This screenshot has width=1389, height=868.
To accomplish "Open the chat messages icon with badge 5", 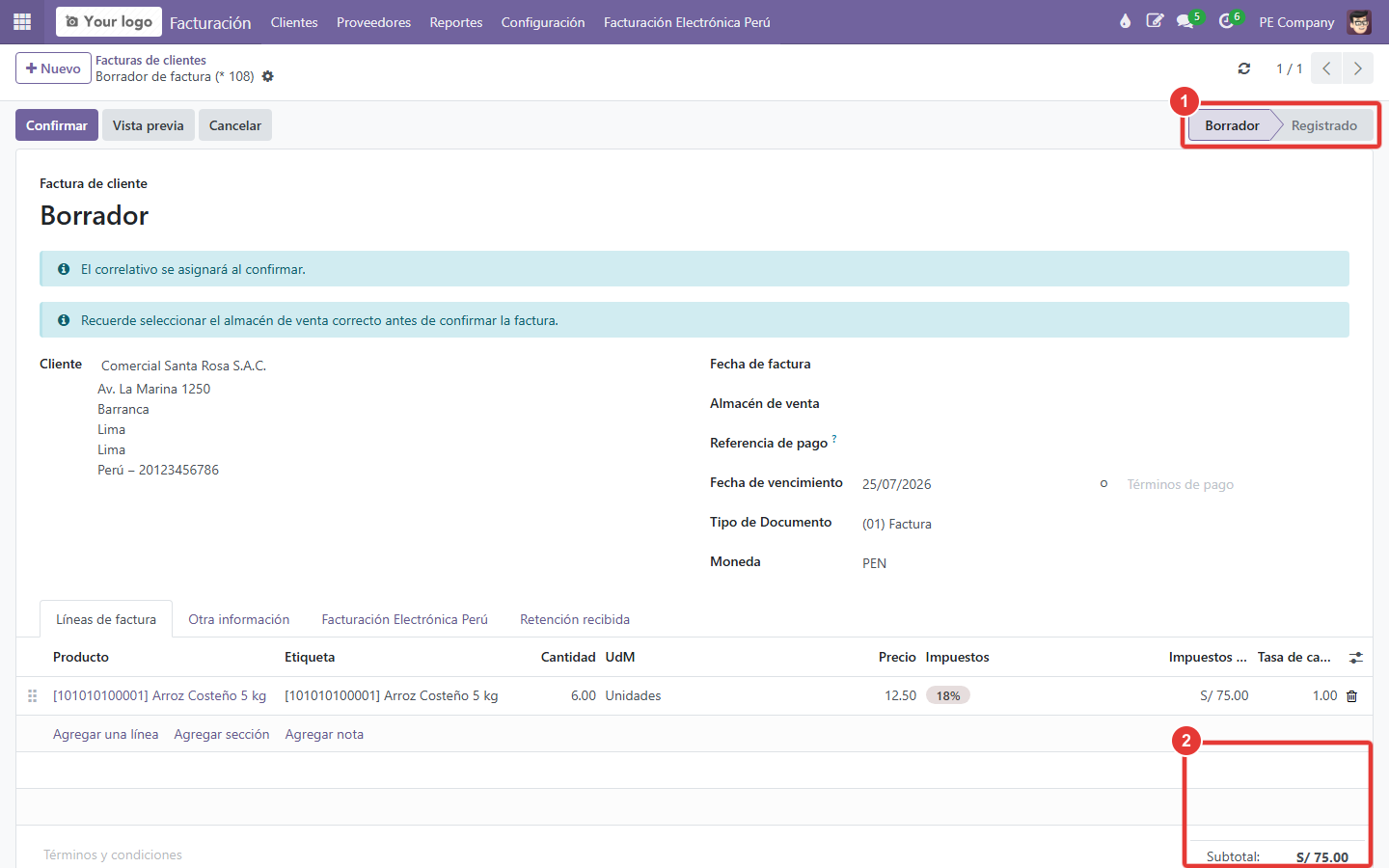I will (x=1185, y=21).
